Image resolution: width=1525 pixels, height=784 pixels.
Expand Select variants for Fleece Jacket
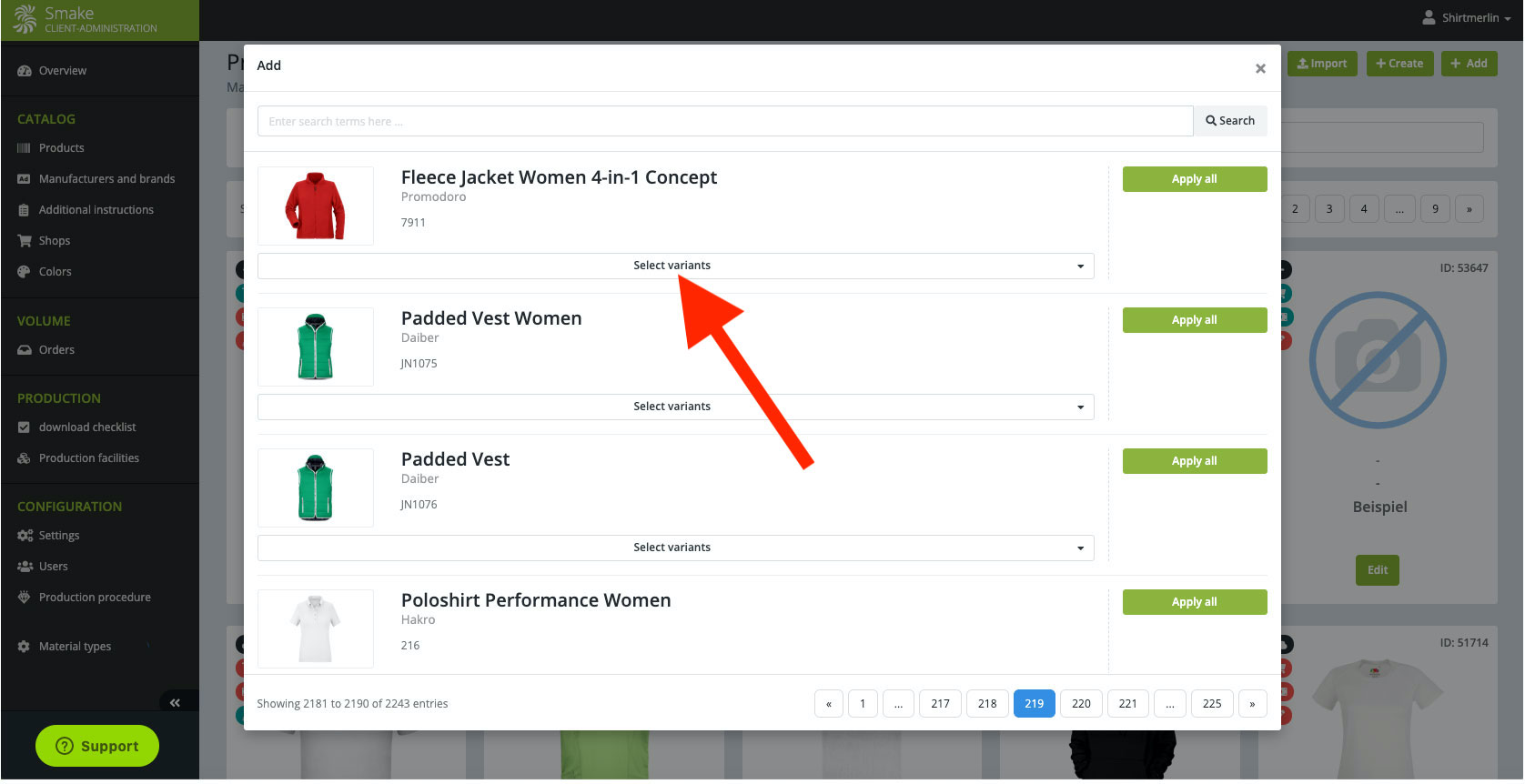(x=676, y=266)
